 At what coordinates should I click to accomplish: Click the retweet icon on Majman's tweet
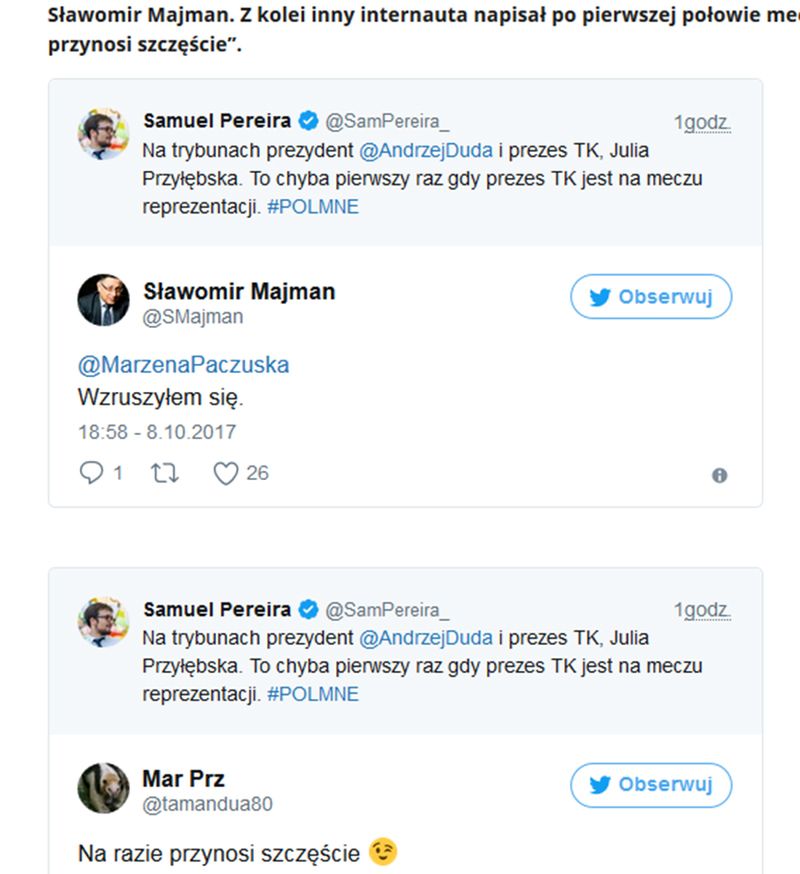click(164, 473)
